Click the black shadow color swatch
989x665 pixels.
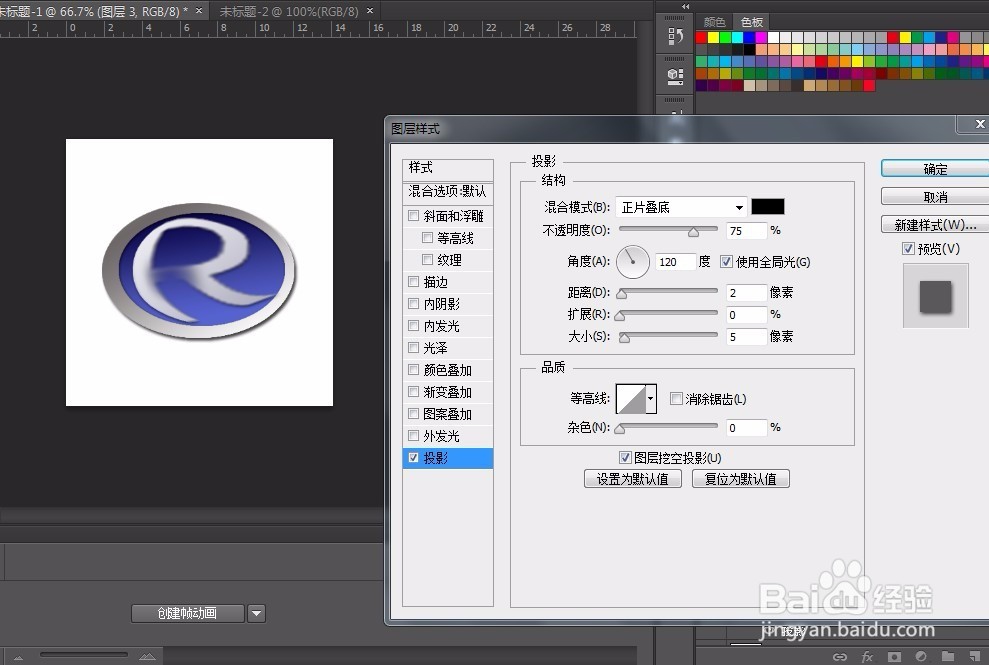pos(768,206)
